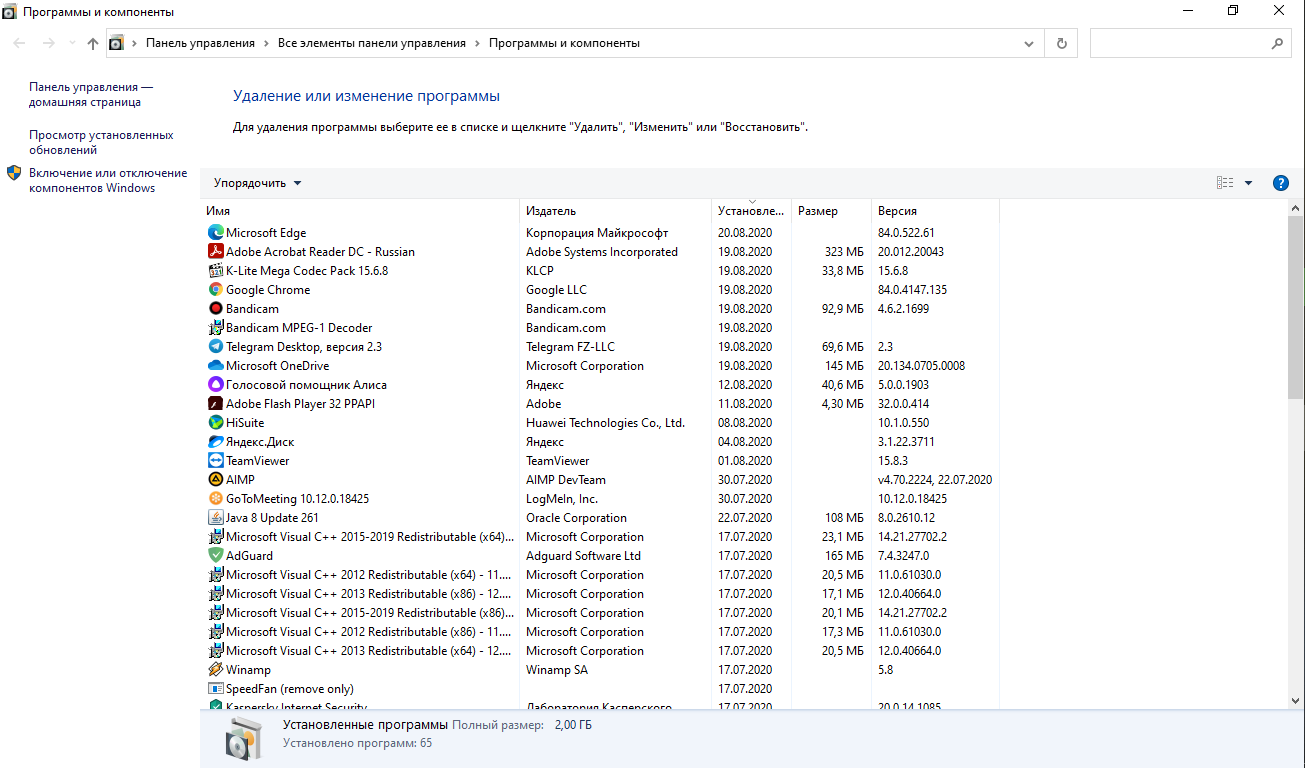1305x768 pixels.
Task: Expand chevron after Все элементы панели управления
Action: (x=477, y=44)
